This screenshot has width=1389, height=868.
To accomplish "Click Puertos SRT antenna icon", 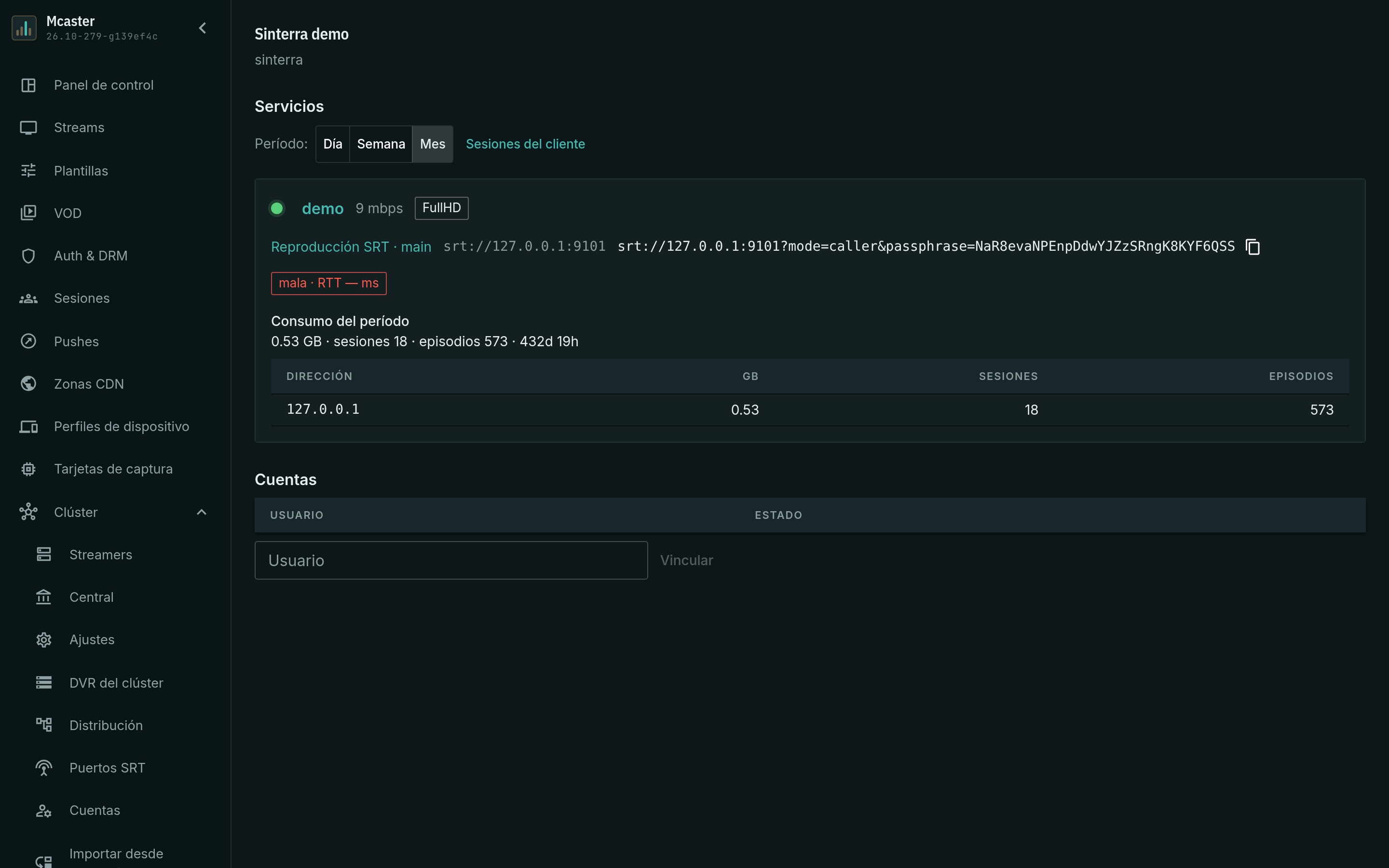I will click(x=43, y=768).
